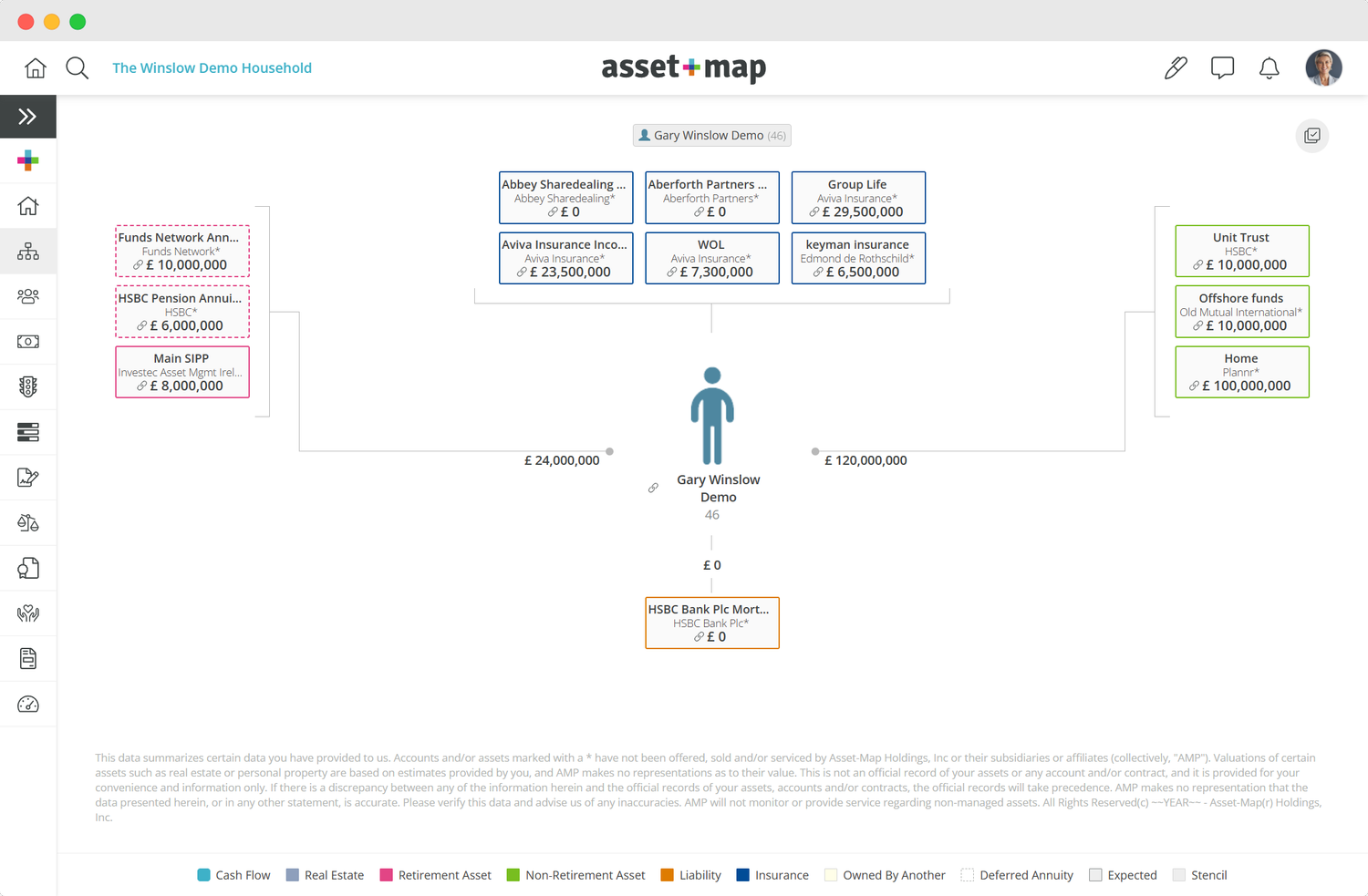Viewport: 1368px width, 896px height.
Task: Open the notifications bell icon
Action: pos(1269,67)
